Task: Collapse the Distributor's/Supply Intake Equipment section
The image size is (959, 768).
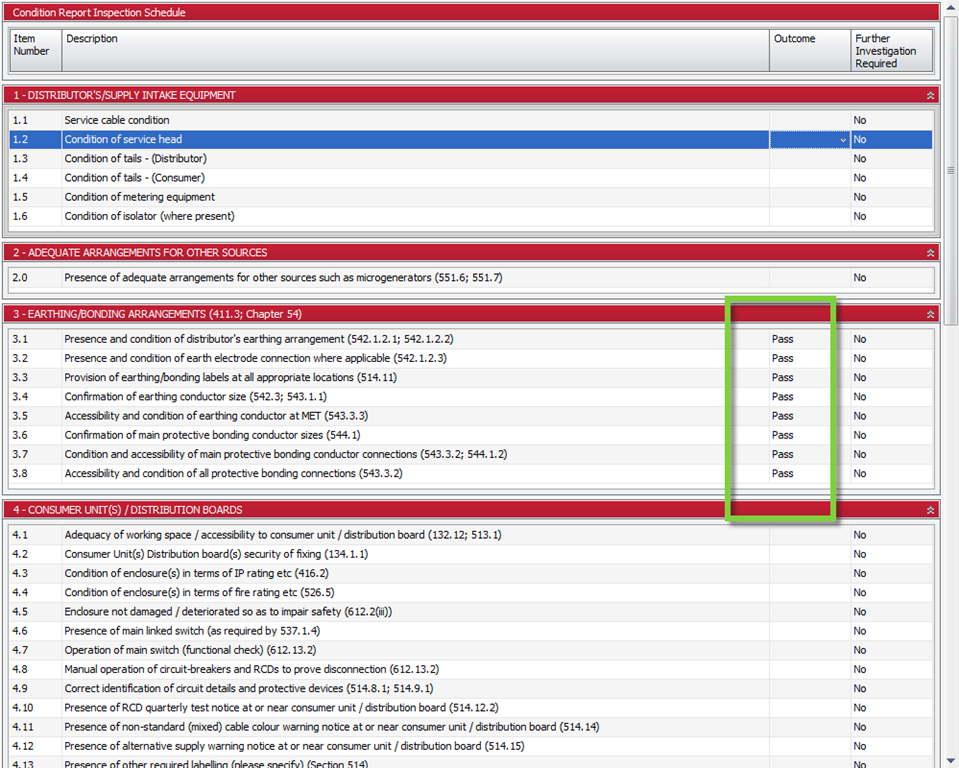Action: pyautogui.click(x=931, y=95)
